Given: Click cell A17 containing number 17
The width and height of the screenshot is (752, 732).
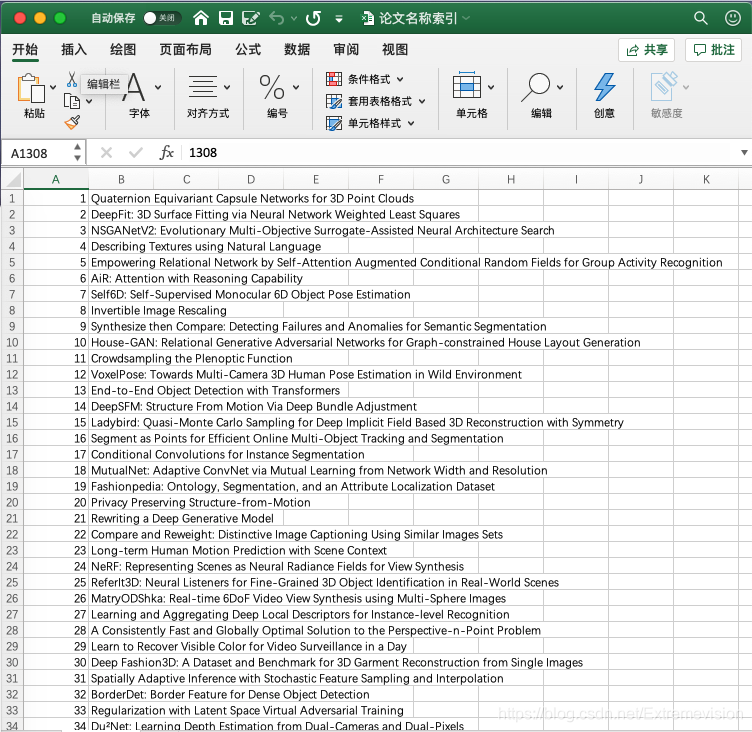Looking at the screenshot, I should point(56,454).
